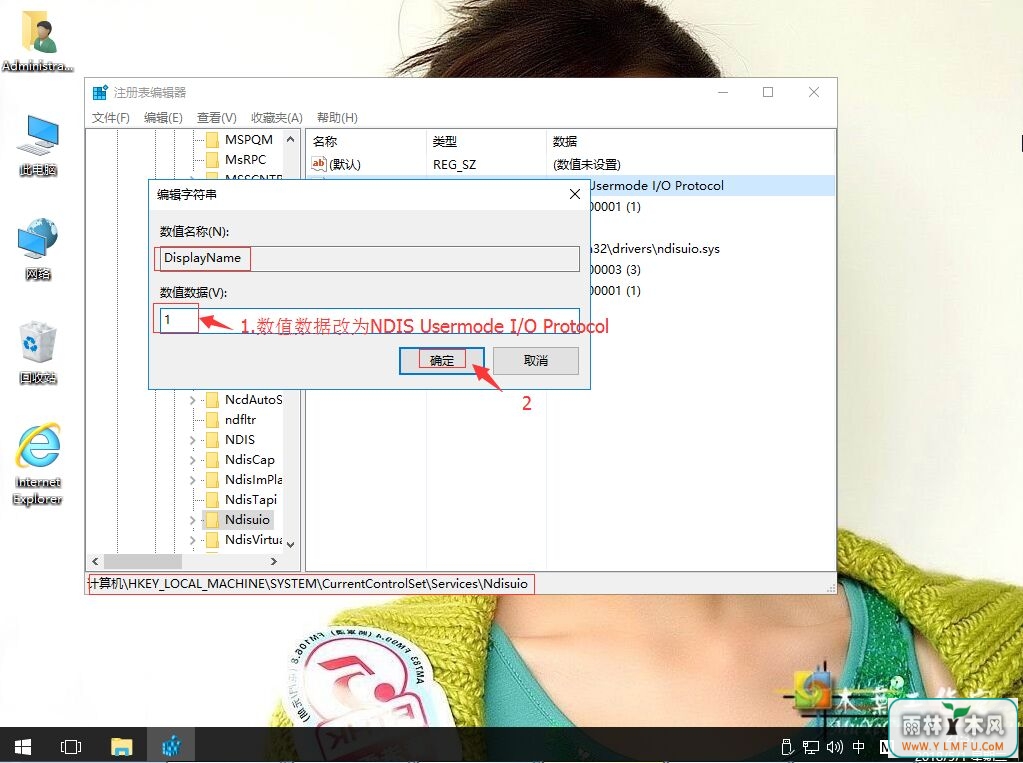1023x763 pixels.
Task: Select the NdisTapi key in tree
Action: 251,500
